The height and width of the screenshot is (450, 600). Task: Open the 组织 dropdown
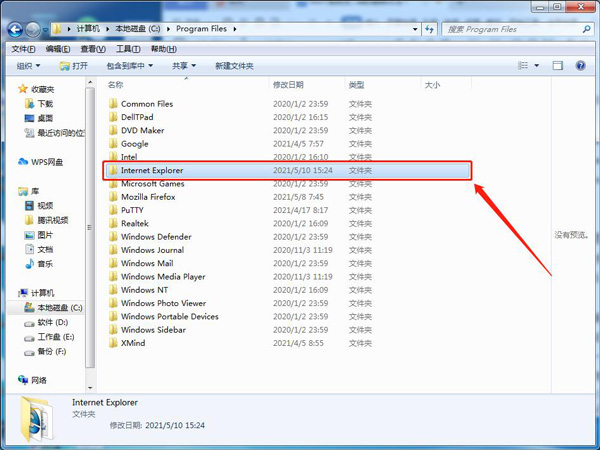tap(28, 66)
